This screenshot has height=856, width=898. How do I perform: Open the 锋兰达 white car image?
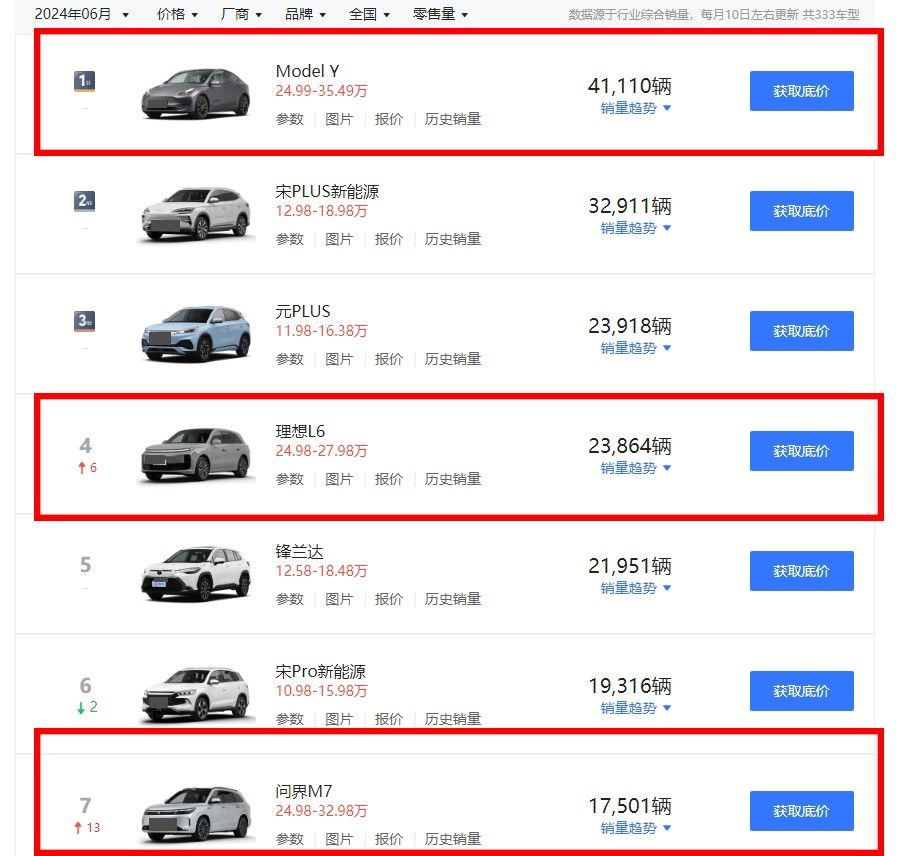196,574
